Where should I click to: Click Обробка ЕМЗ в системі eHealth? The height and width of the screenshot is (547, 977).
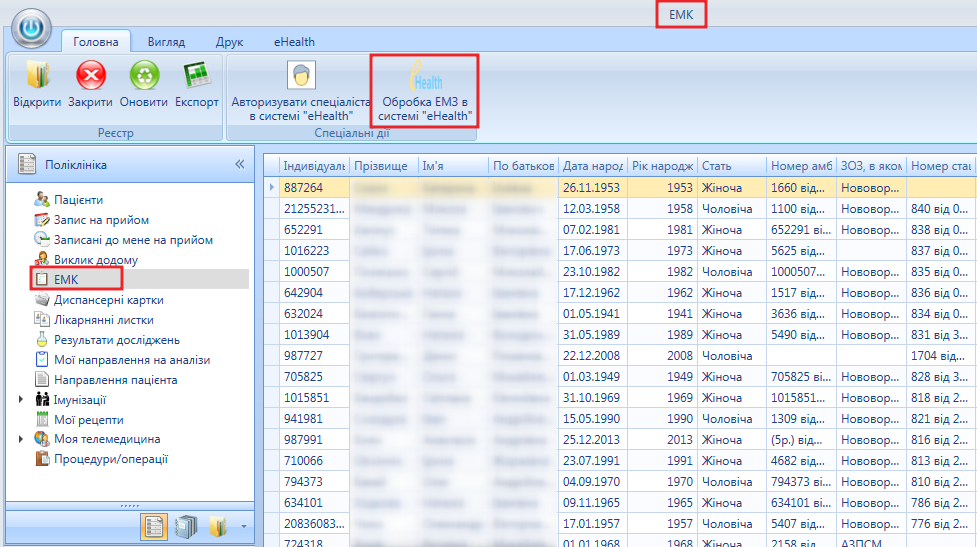425,91
